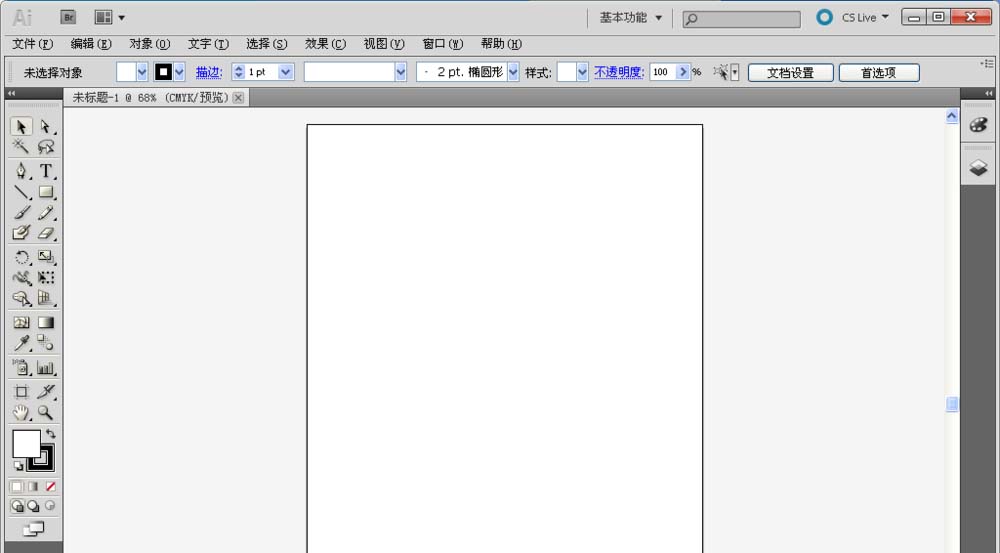The width and height of the screenshot is (1000, 553).
Task: Open the 文字(T) menu
Action: point(208,43)
